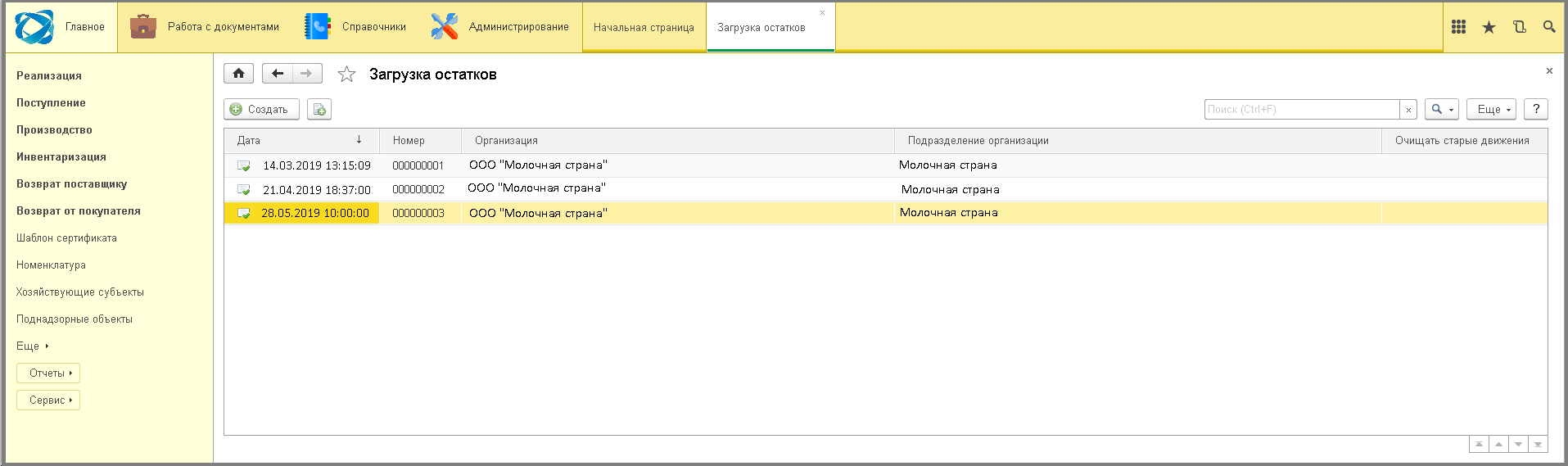The width and height of the screenshot is (1568, 466).
Task: Select number cell 000000002
Action: [418, 190]
